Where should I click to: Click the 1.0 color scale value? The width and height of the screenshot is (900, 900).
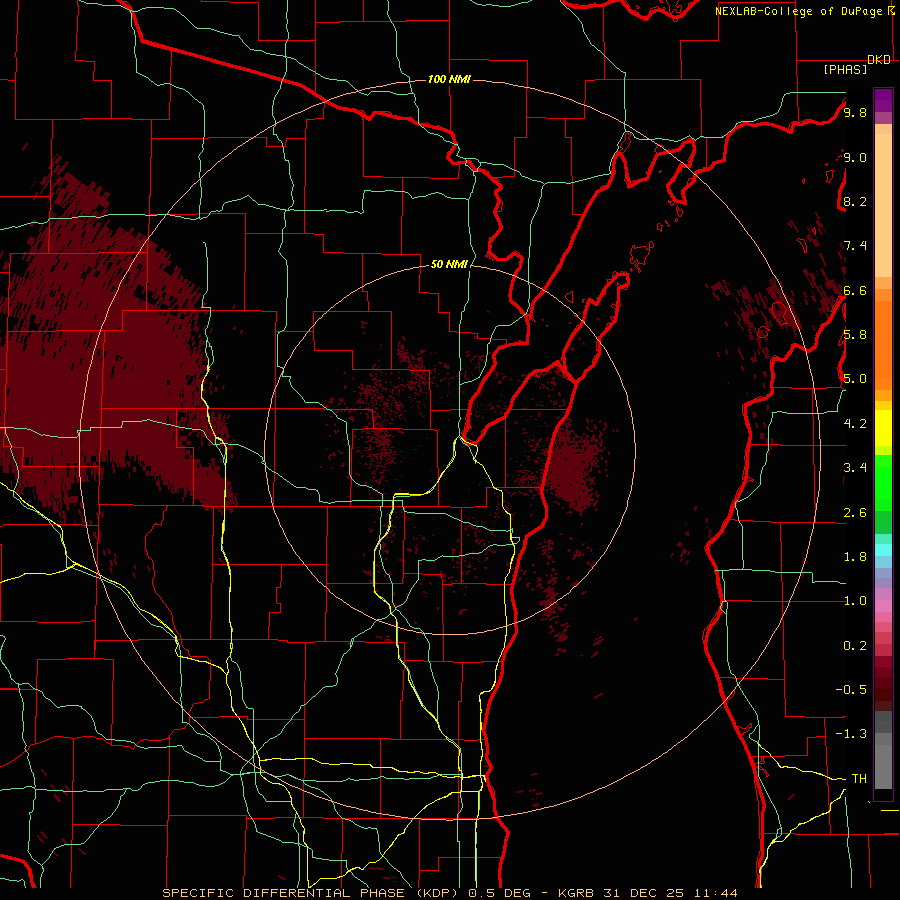click(x=855, y=601)
